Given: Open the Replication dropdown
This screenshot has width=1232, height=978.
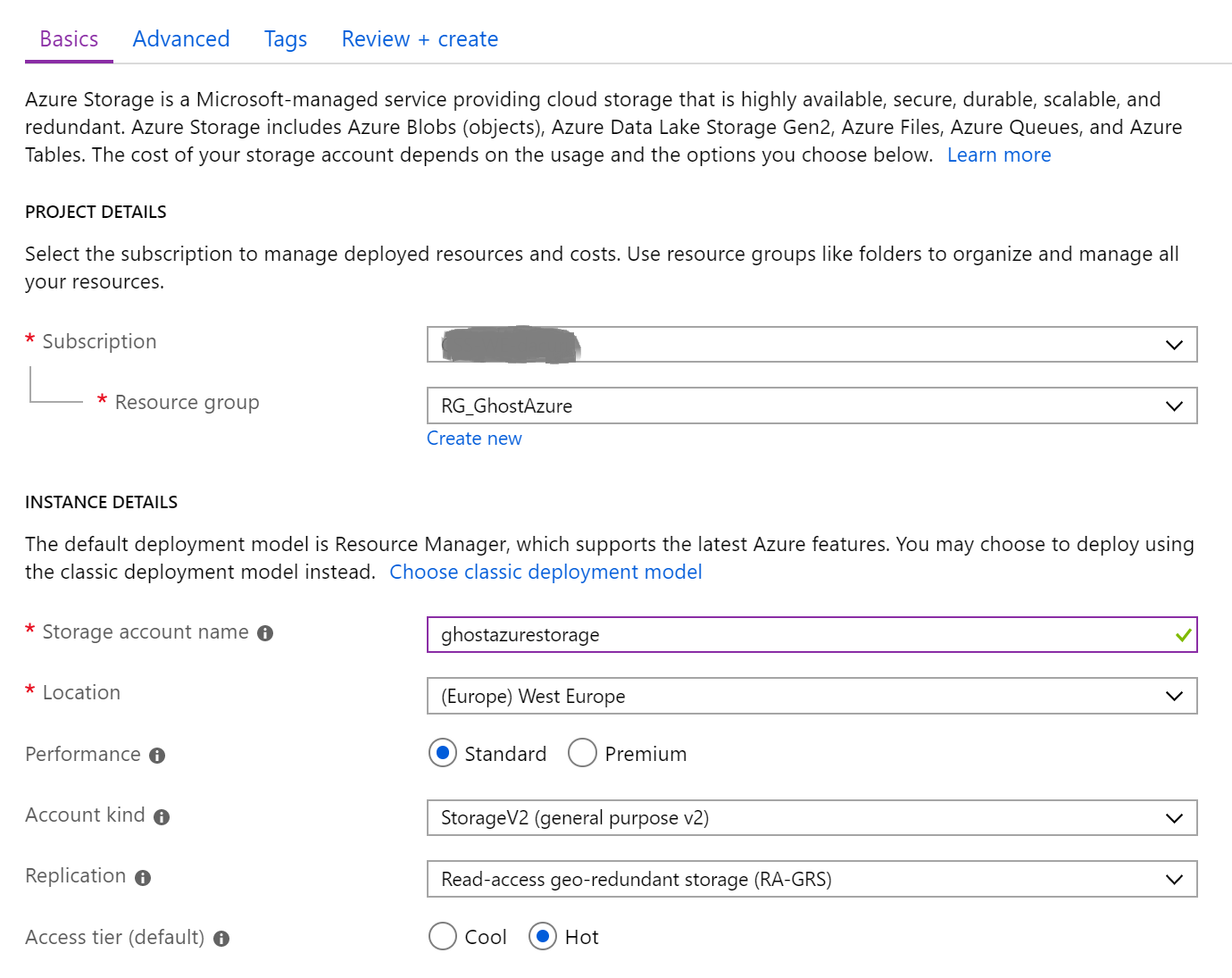Looking at the screenshot, I should click(812, 879).
